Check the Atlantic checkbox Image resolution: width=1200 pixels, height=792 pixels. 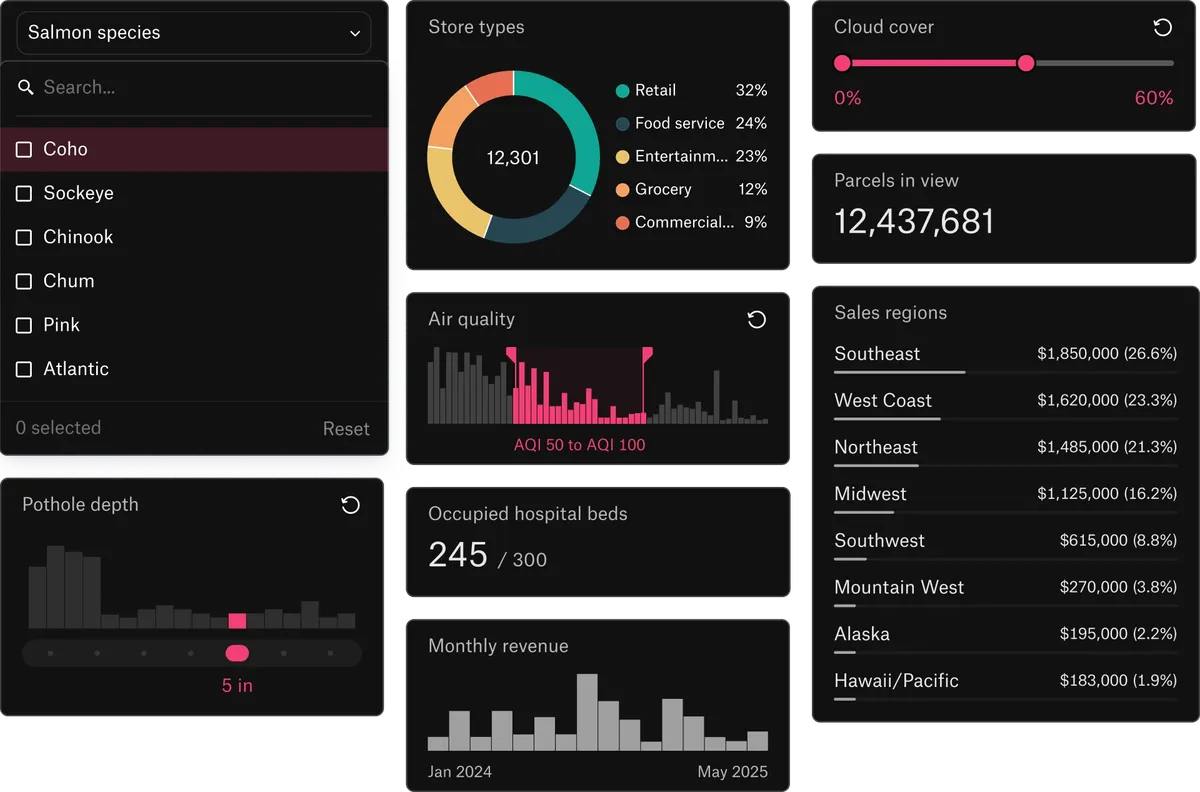point(24,369)
